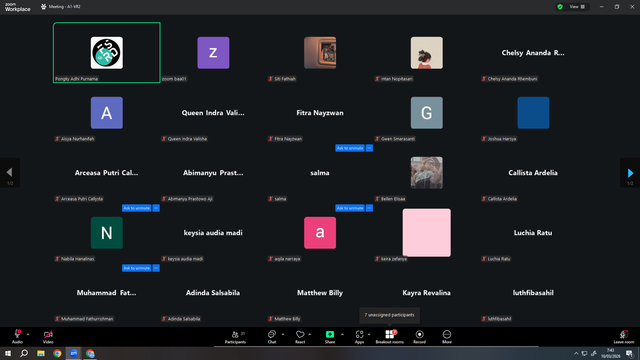Click Siti Fathiah's profile picture
This screenshot has width=640, height=360.
(x=320, y=53)
